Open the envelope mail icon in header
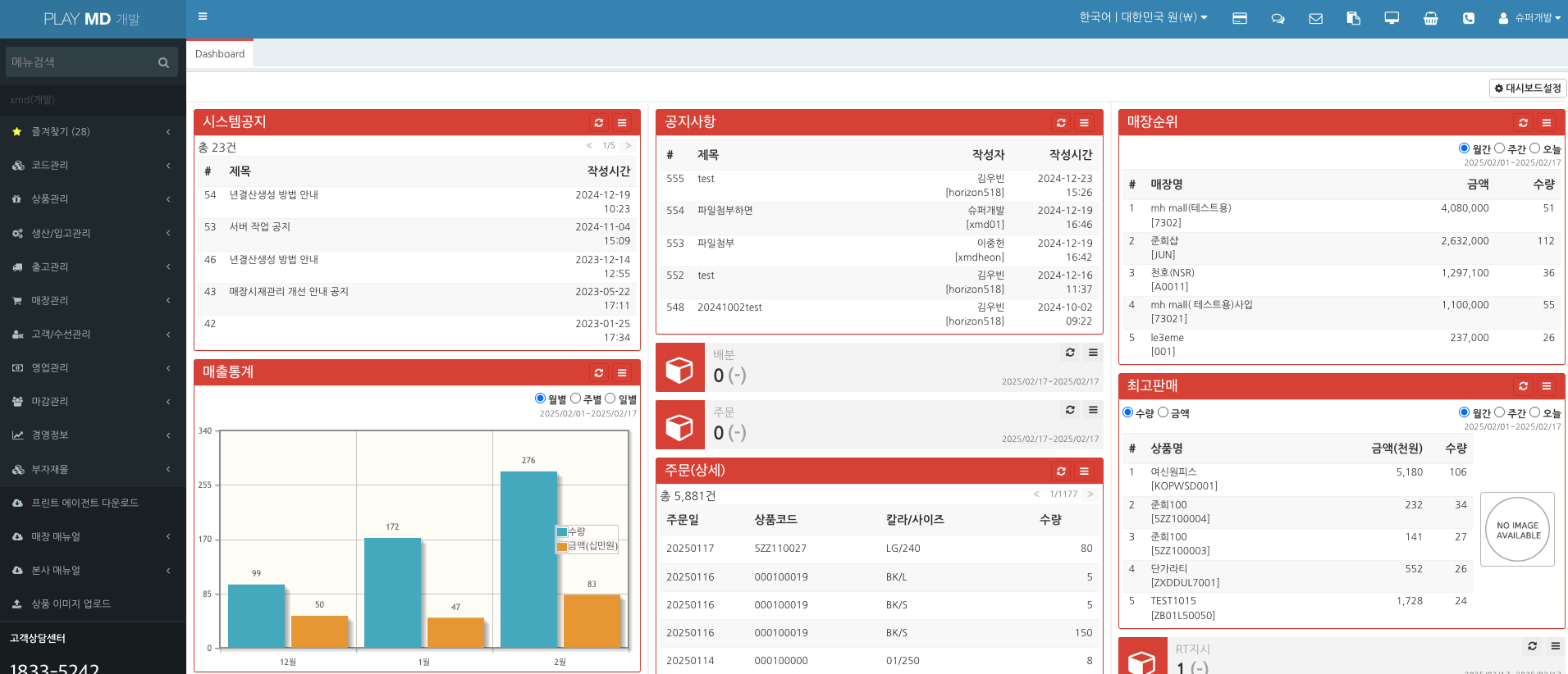 1315,18
